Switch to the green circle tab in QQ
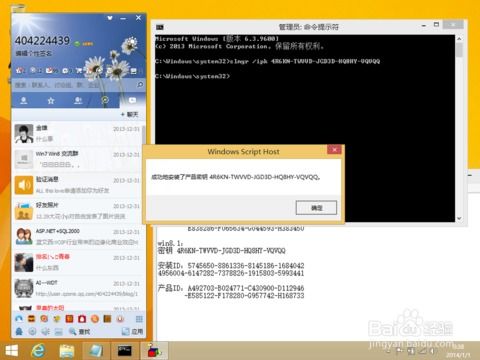The height and width of the screenshot is (360, 480). pyautogui.click(x=105, y=100)
